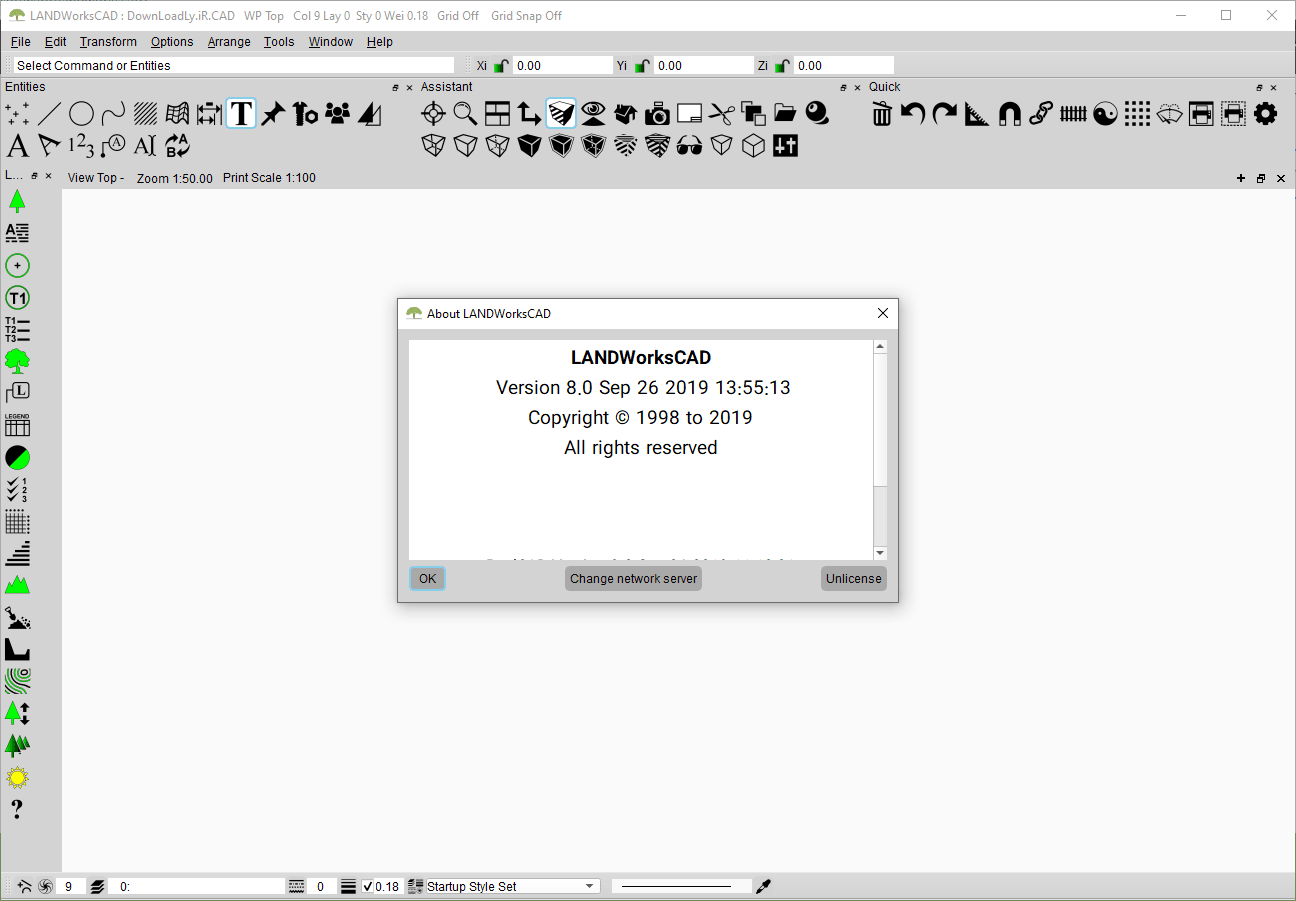Click the line style preview strip in the status bar
The width and height of the screenshot is (1296, 901).
click(x=681, y=885)
